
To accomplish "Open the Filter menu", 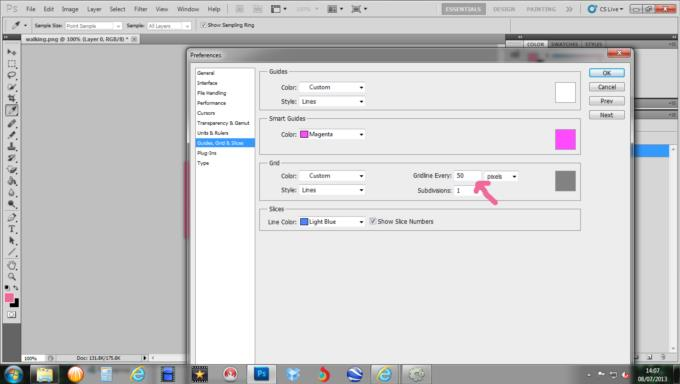I will [141, 9].
